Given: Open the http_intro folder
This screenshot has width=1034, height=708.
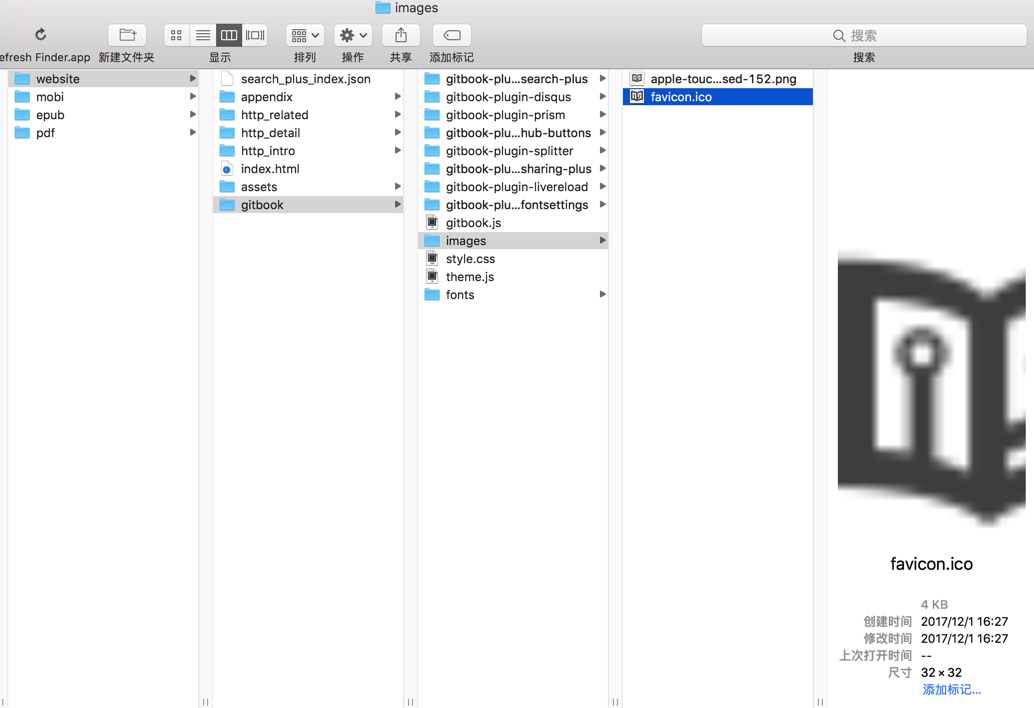Looking at the screenshot, I should pos(308,151).
